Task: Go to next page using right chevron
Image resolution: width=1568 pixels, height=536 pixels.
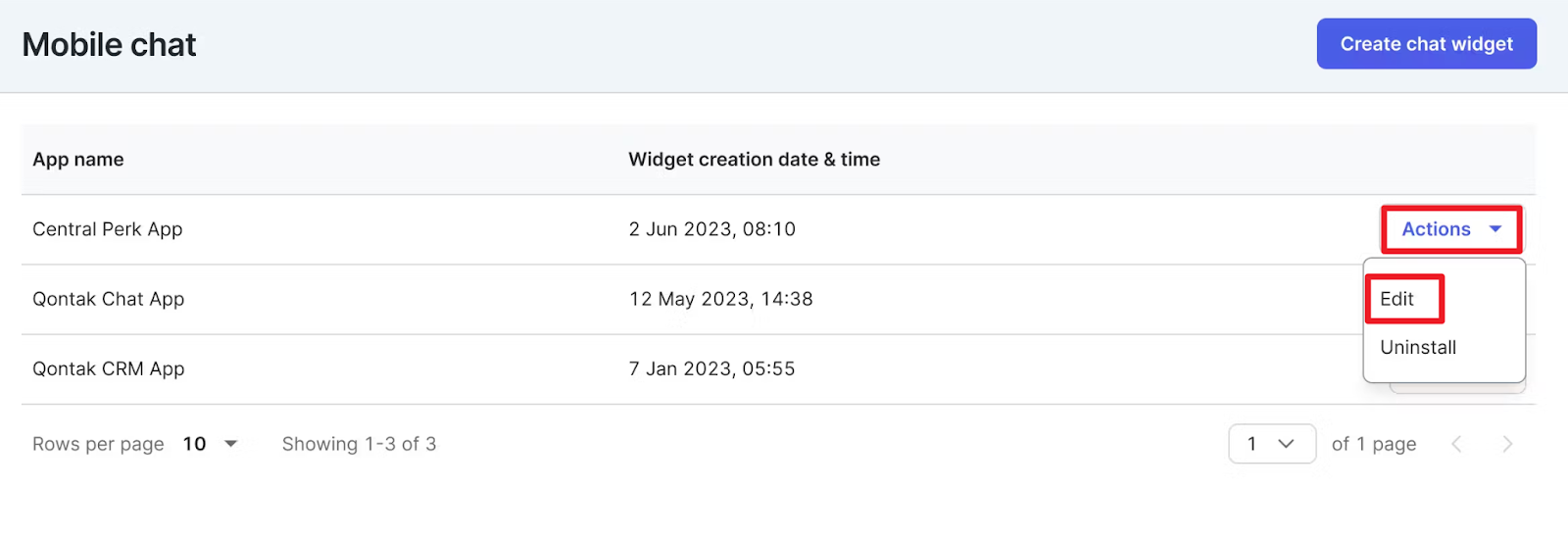Action: 1507,444
